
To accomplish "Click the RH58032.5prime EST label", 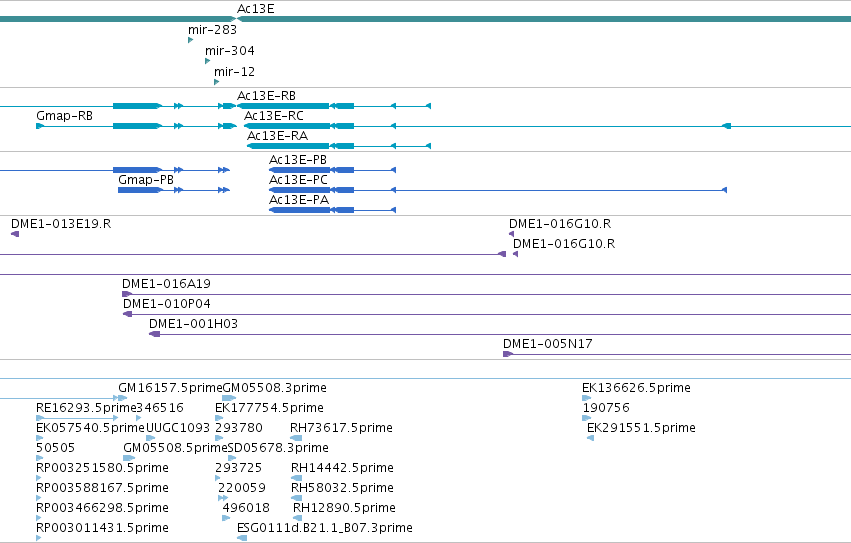I will pos(342,488).
